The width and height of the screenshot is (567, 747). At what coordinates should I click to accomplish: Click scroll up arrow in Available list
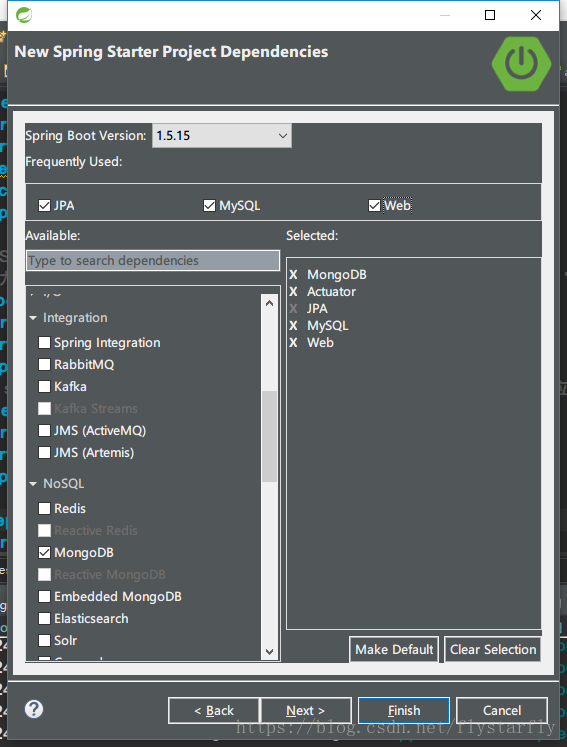269,303
